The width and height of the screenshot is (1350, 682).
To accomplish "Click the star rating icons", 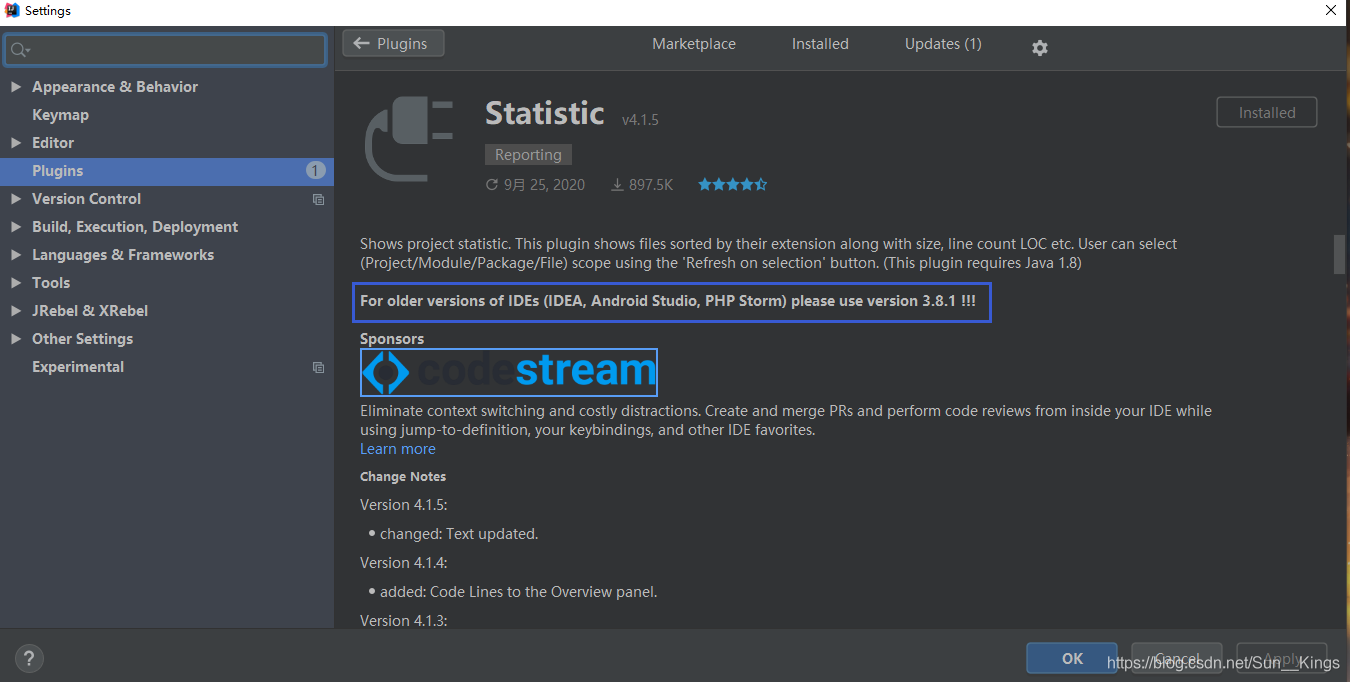I will tap(732, 184).
